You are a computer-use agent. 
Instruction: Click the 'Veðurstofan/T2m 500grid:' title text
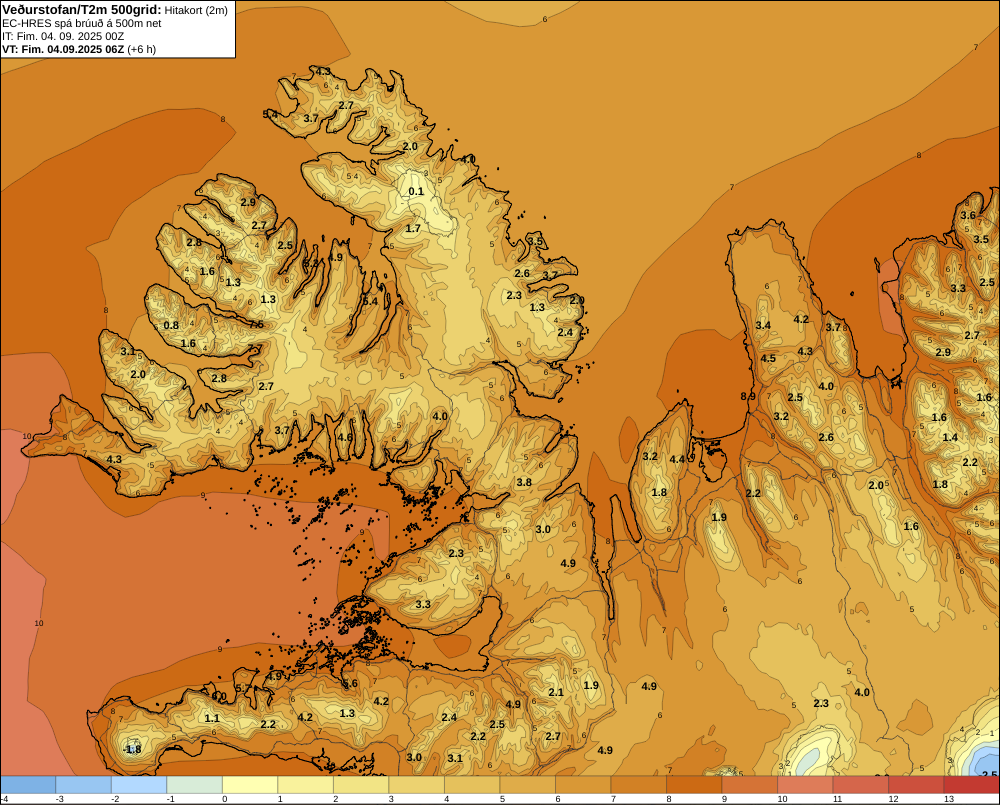[82, 10]
